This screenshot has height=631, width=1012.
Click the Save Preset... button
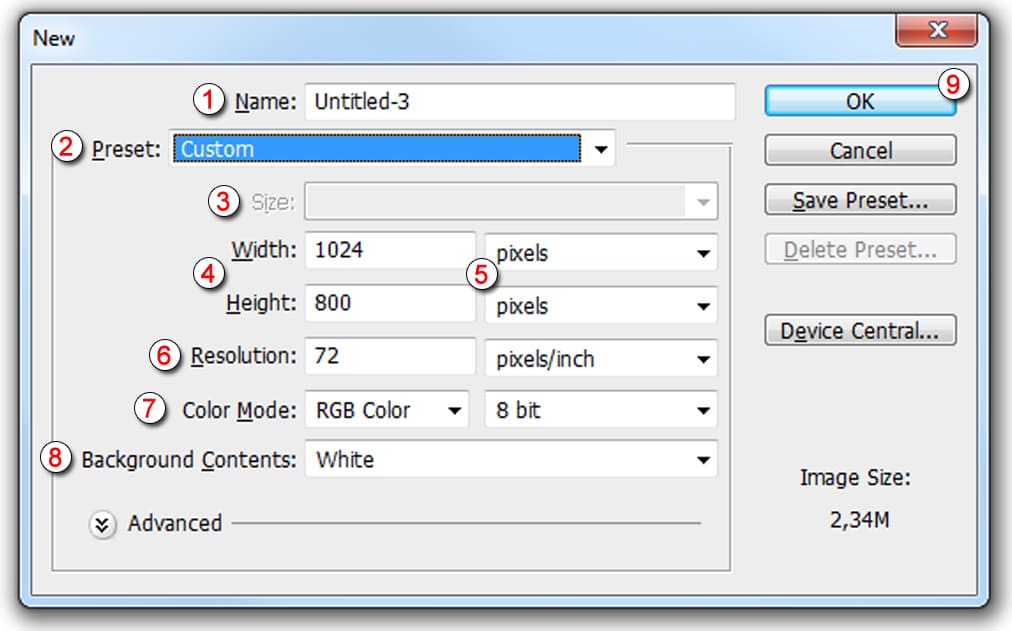860,200
